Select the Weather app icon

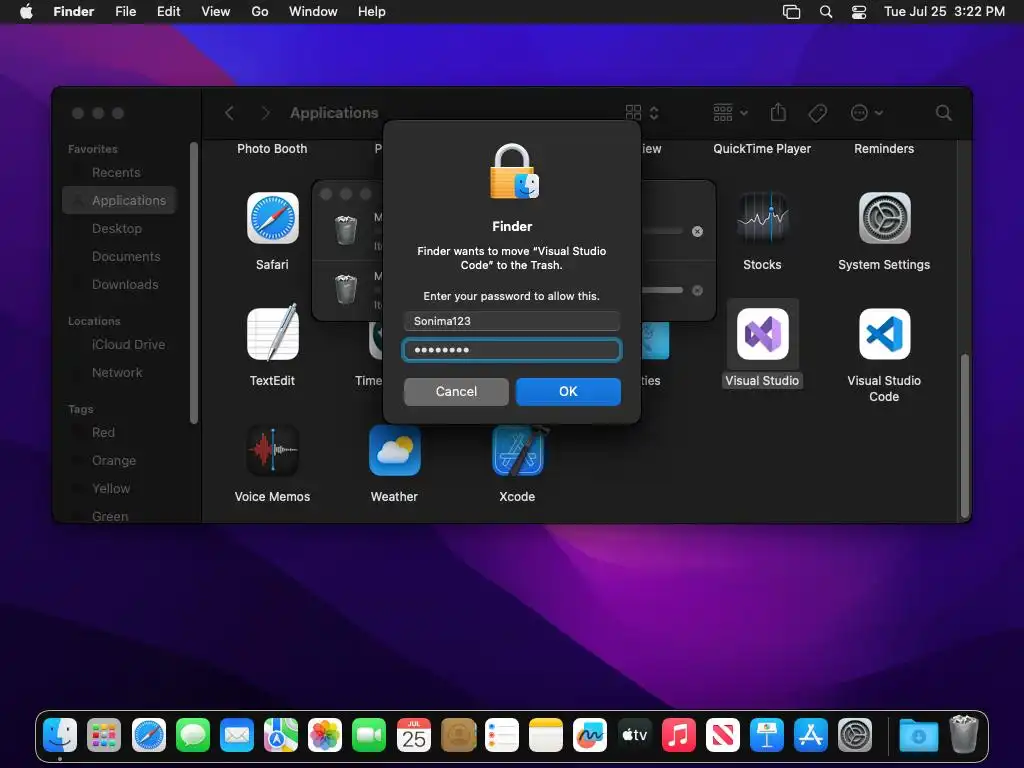point(394,451)
